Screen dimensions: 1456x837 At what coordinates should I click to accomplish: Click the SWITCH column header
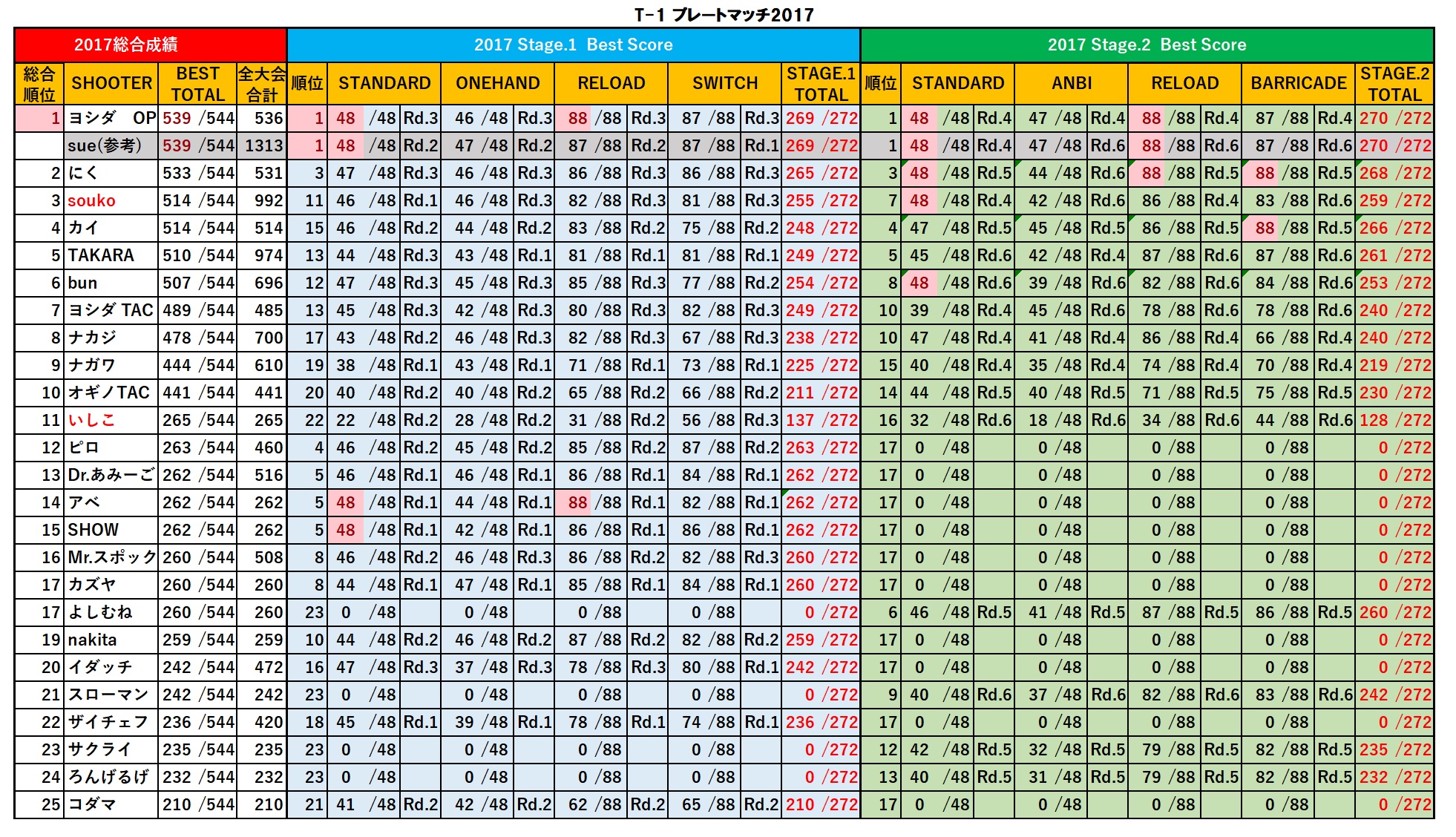[x=725, y=83]
